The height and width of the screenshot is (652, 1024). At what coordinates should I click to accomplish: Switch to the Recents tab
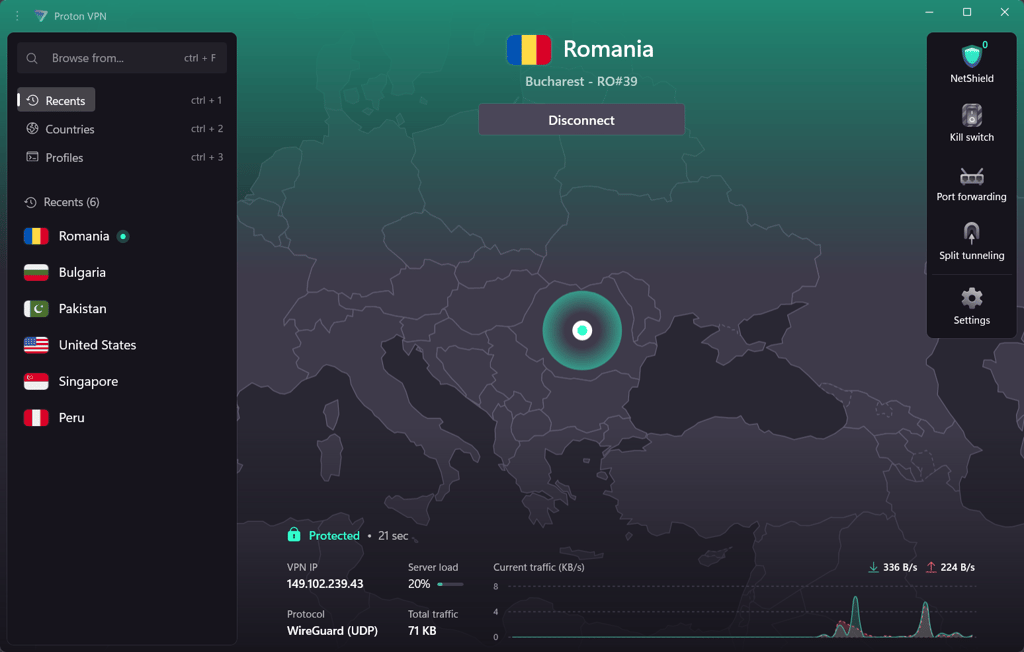pyautogui.click(x=56, y=100)
